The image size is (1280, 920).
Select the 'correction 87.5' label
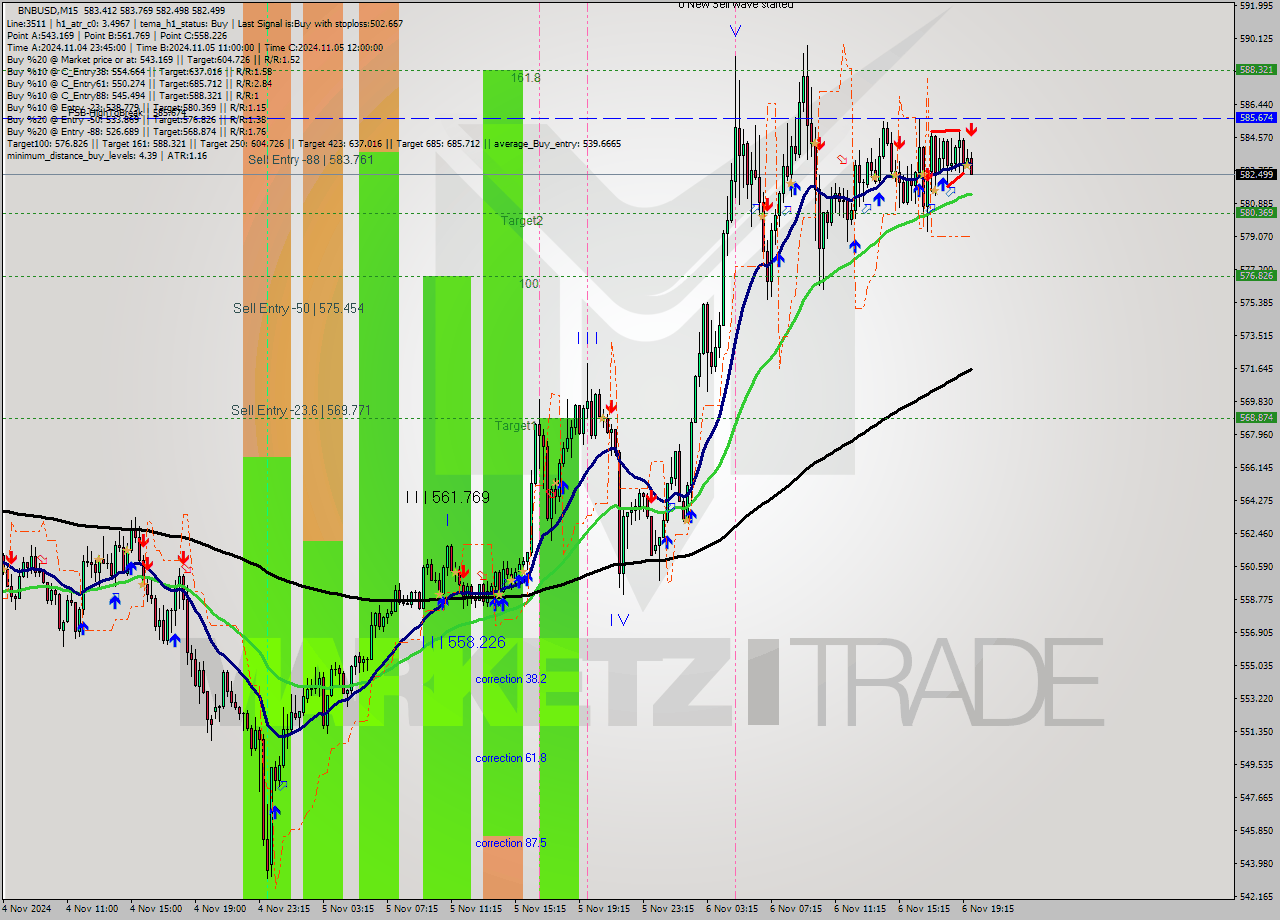tap(511, 843)
